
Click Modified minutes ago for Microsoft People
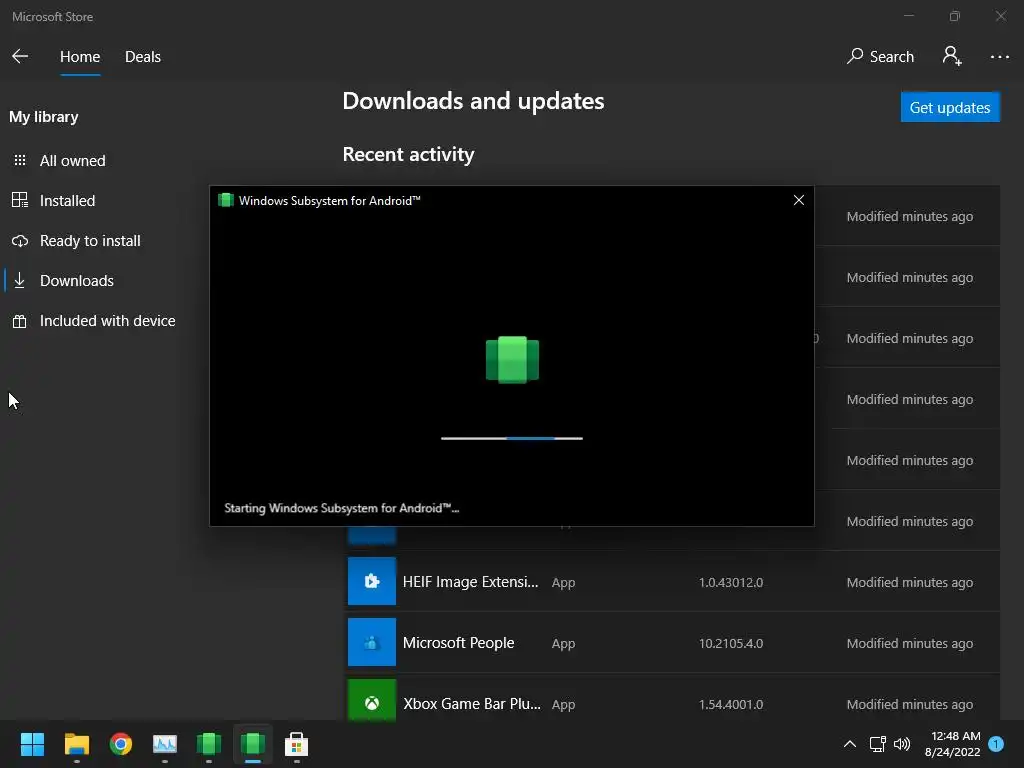tap(910, 643)
